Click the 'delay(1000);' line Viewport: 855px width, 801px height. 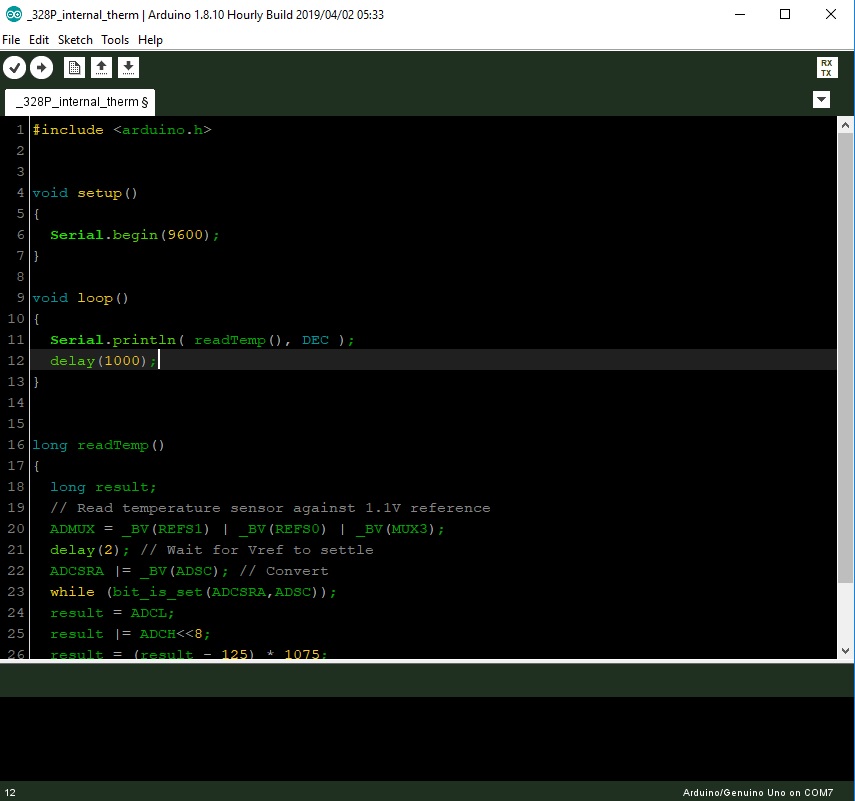coord(104,361)
